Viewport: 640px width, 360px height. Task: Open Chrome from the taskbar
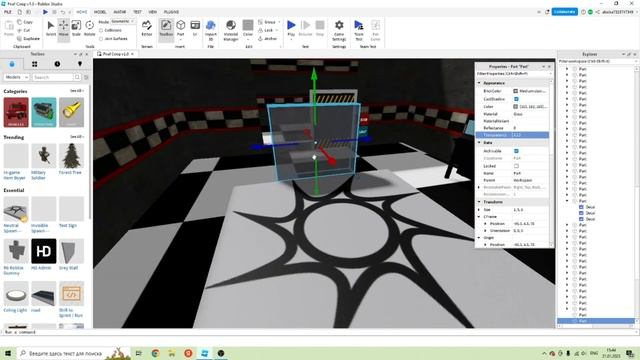[155, 353]
